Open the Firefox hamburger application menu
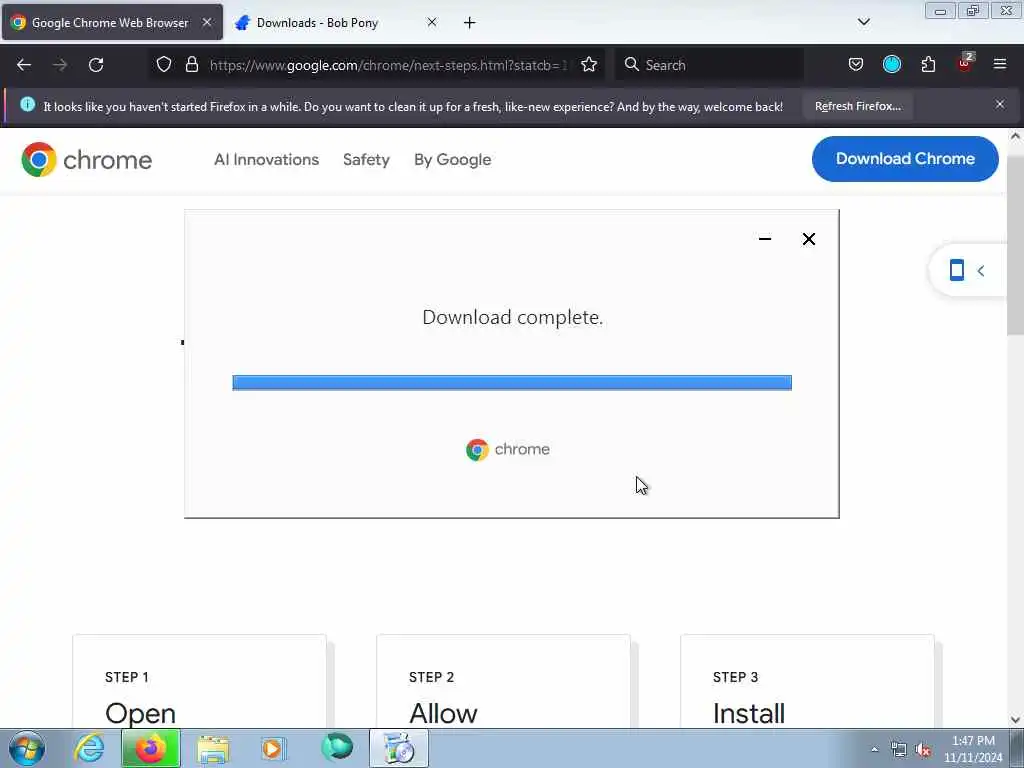The image size is (1024, 768). pos(1000,64)
